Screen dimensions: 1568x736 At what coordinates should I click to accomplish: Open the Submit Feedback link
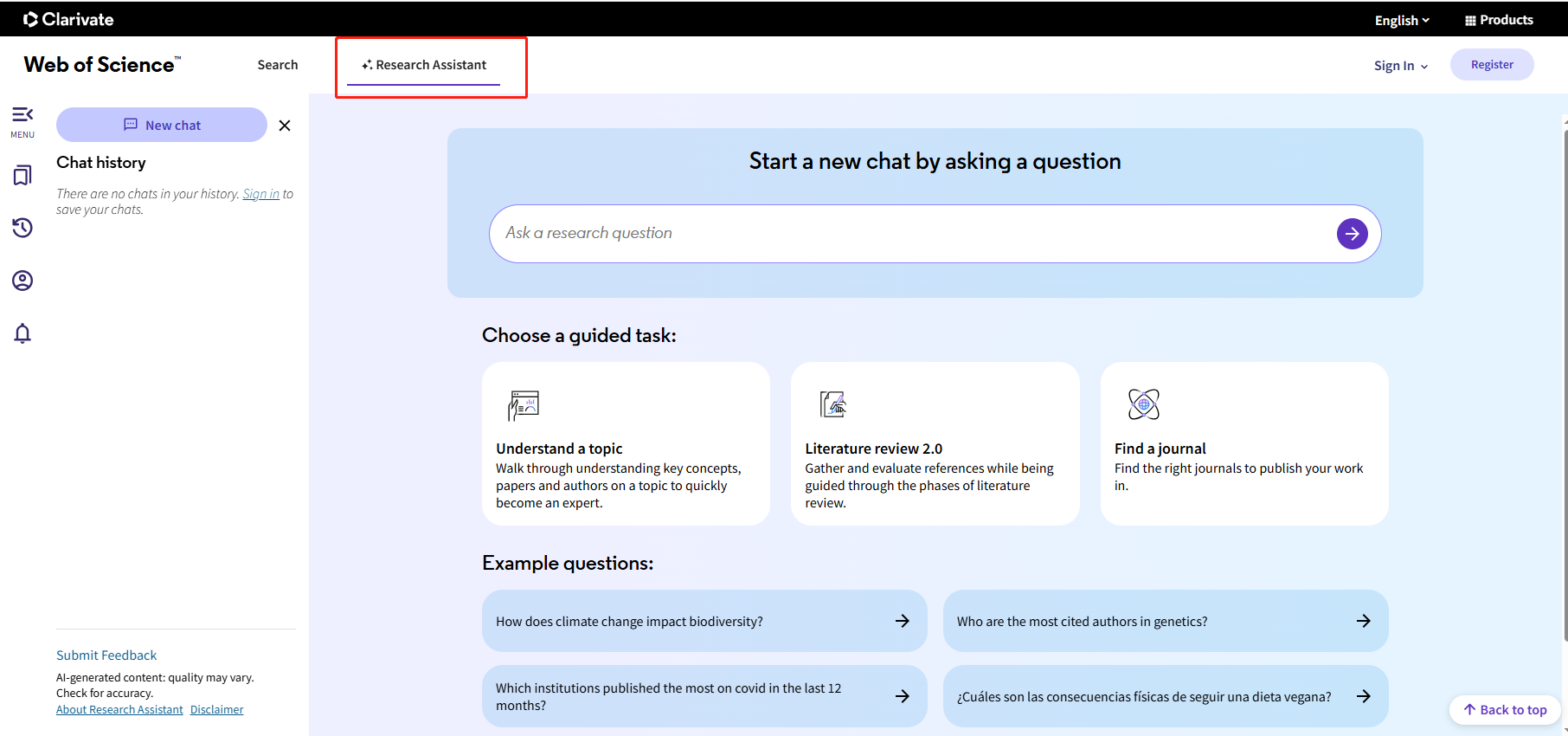106,655
